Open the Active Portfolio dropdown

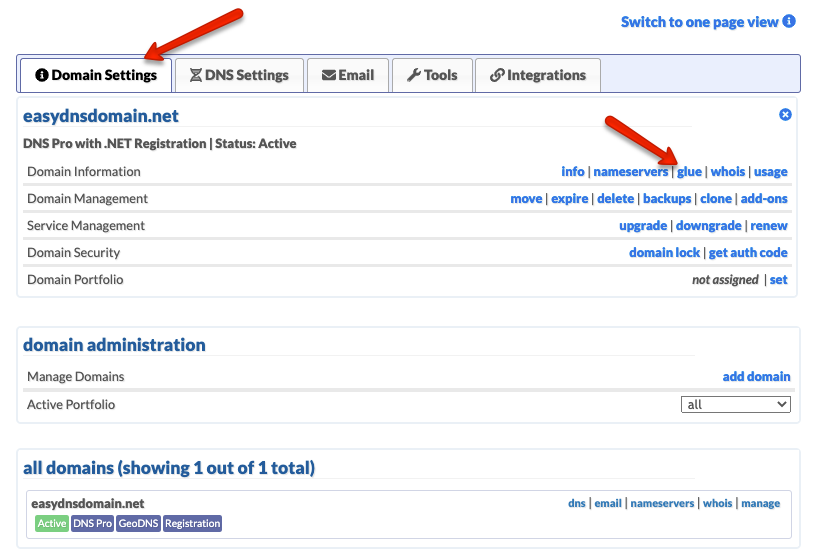736,404
